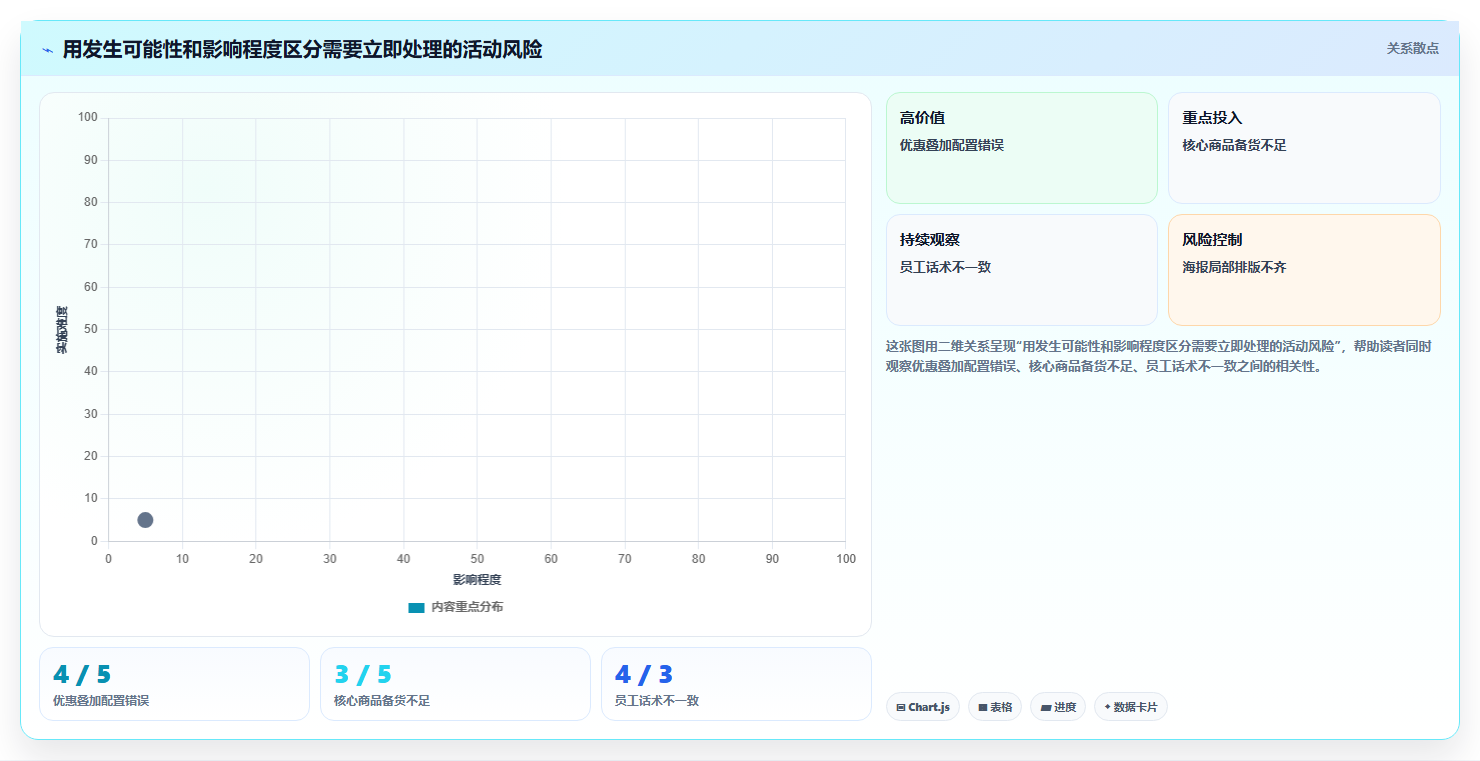Click the 3 / 5 核心商品备货不足 stat card

455,684
